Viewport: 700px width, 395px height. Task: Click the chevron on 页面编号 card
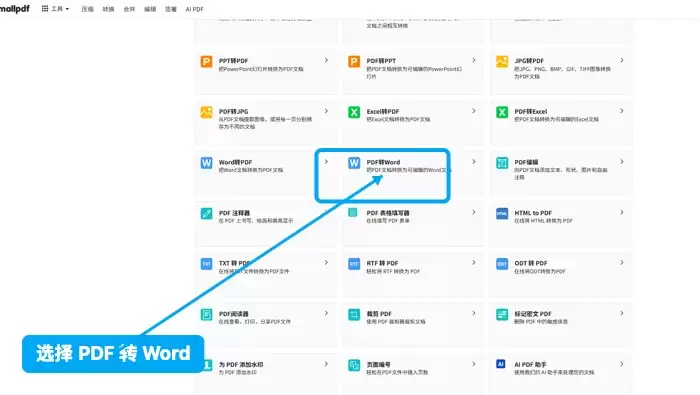pyautogui.click(x=474, y=364)
